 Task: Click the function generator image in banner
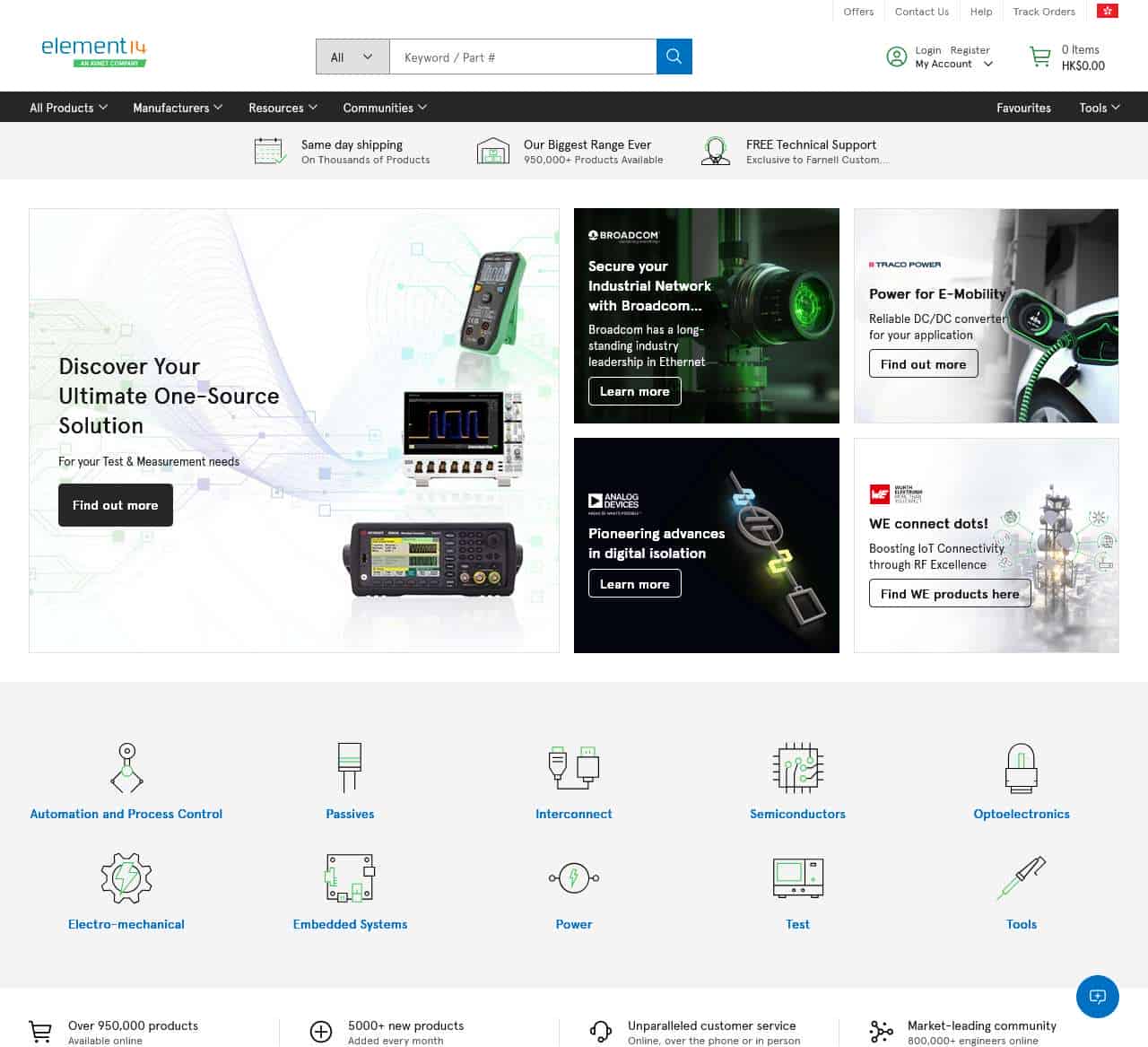click(431, 560)
